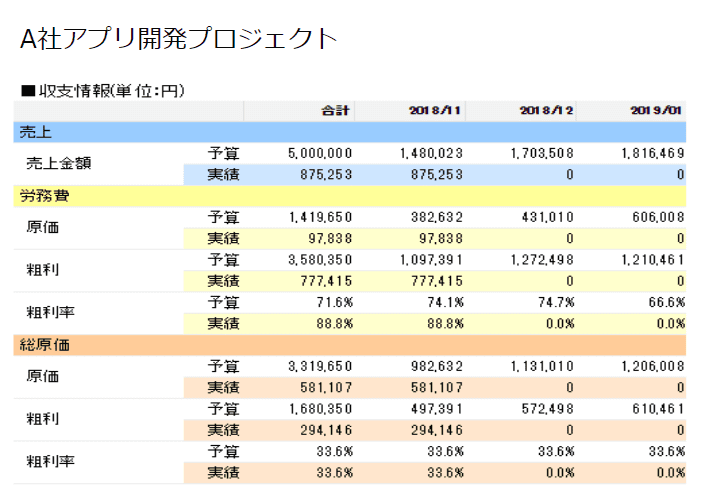This screenshot has height=500, width=709.
Task: Click the orange 総原価 section row
Action: [350, 344]
